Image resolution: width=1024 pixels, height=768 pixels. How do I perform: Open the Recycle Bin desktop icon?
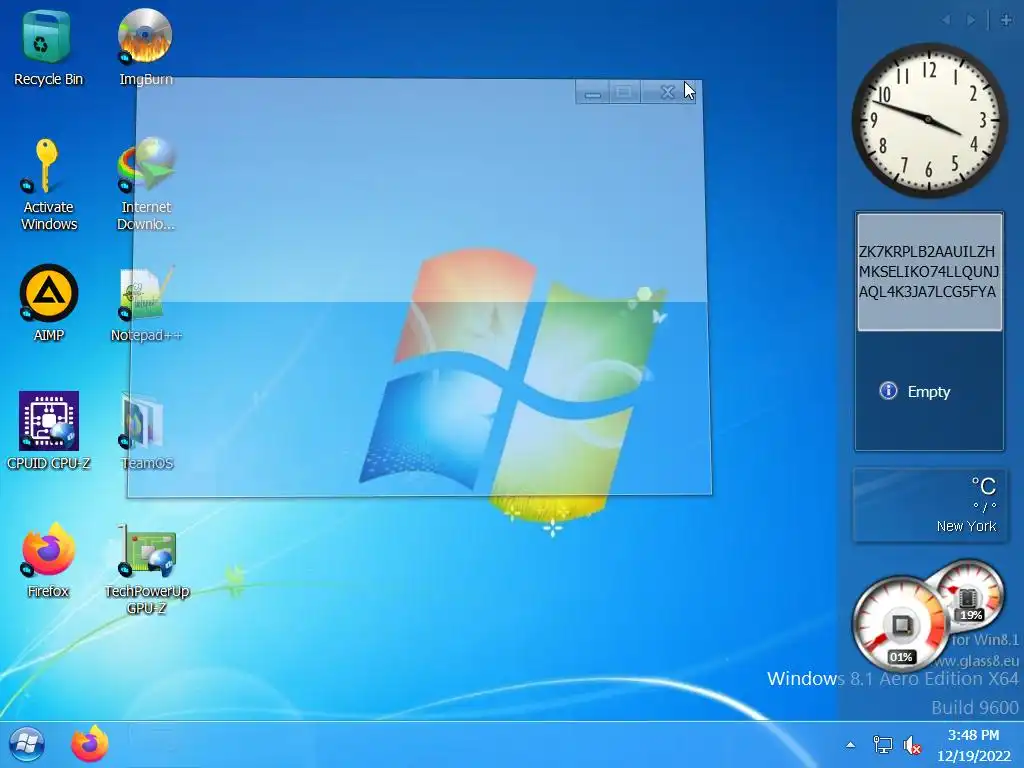point(48,48)
